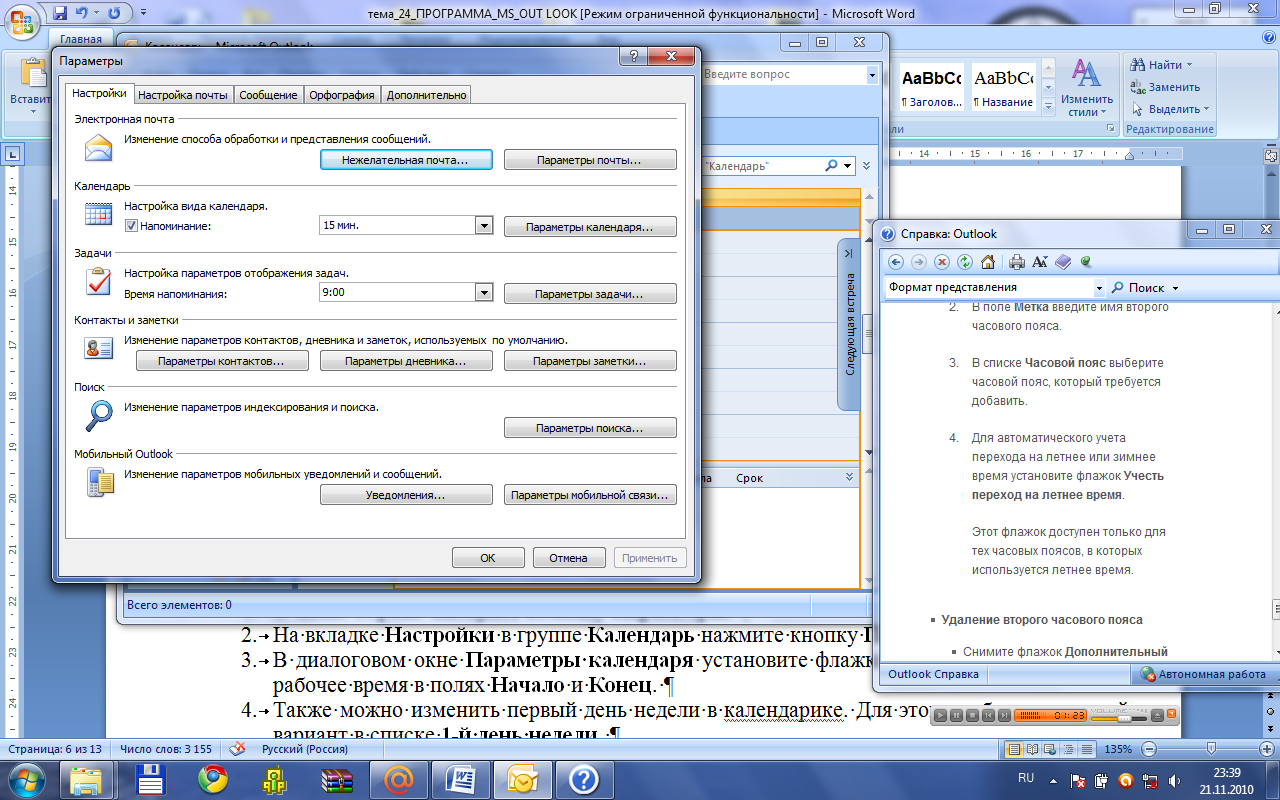Viewport: 1280px width, 800px height.
Task: Click Stop icon in Outlook Help toolbar
Action: tap(942, 262)
